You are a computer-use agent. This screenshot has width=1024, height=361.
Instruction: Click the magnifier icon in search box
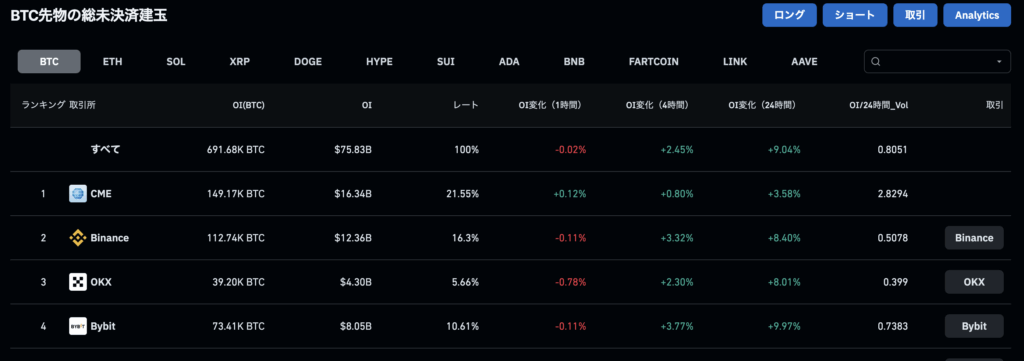pyautogui.click(x=876, y=62)
